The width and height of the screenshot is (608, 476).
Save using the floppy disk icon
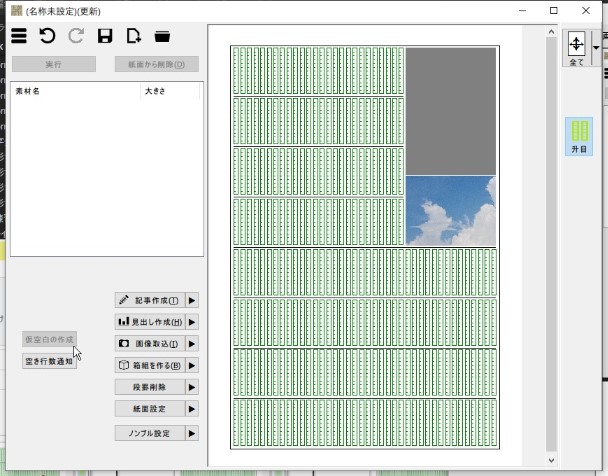(105, 36)
